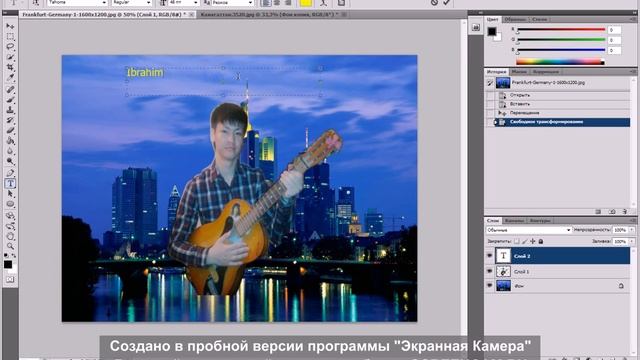Select the Shape tool

click(x=10, y=204)
